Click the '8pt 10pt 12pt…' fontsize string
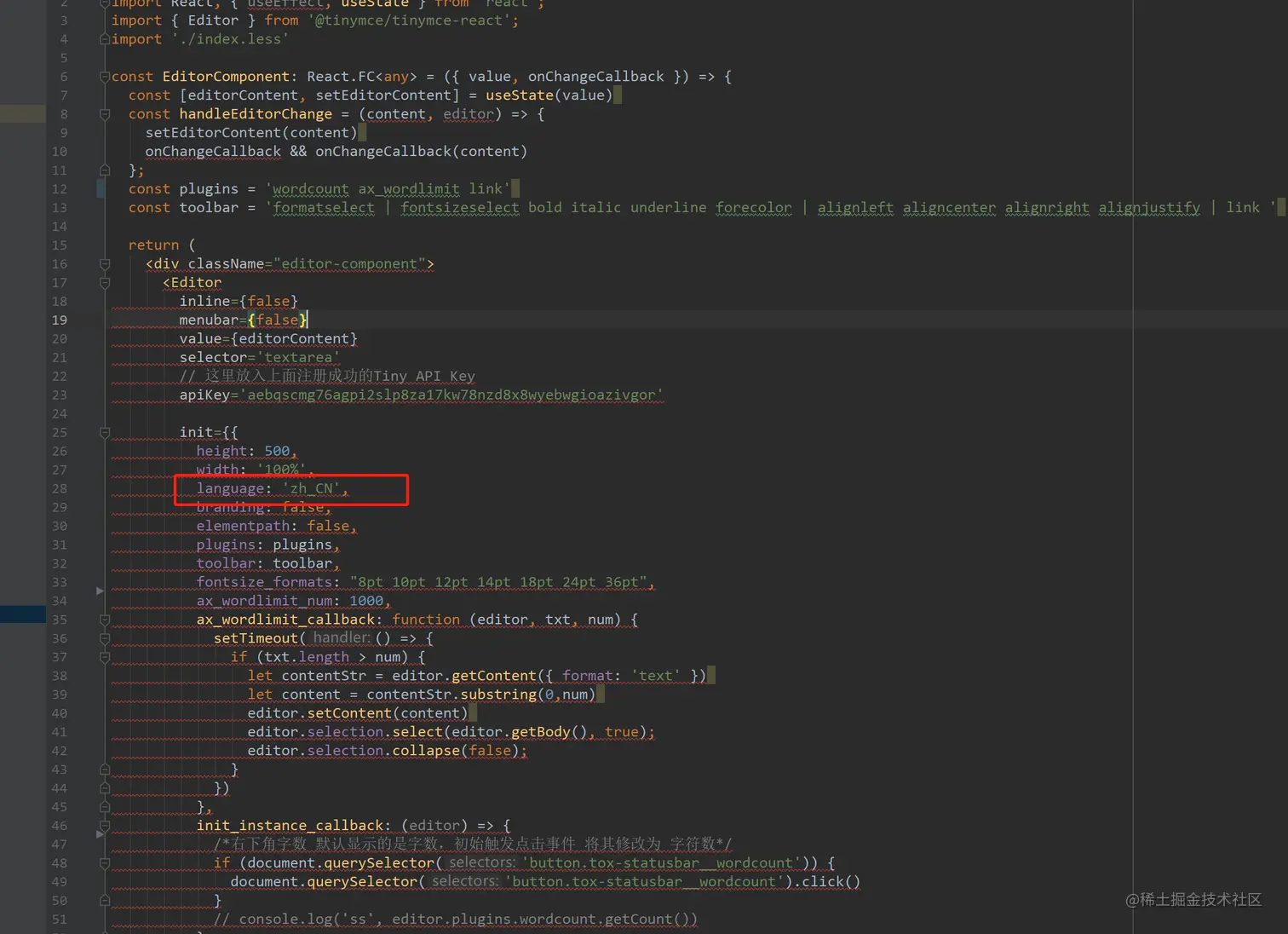 pos(498,583)
